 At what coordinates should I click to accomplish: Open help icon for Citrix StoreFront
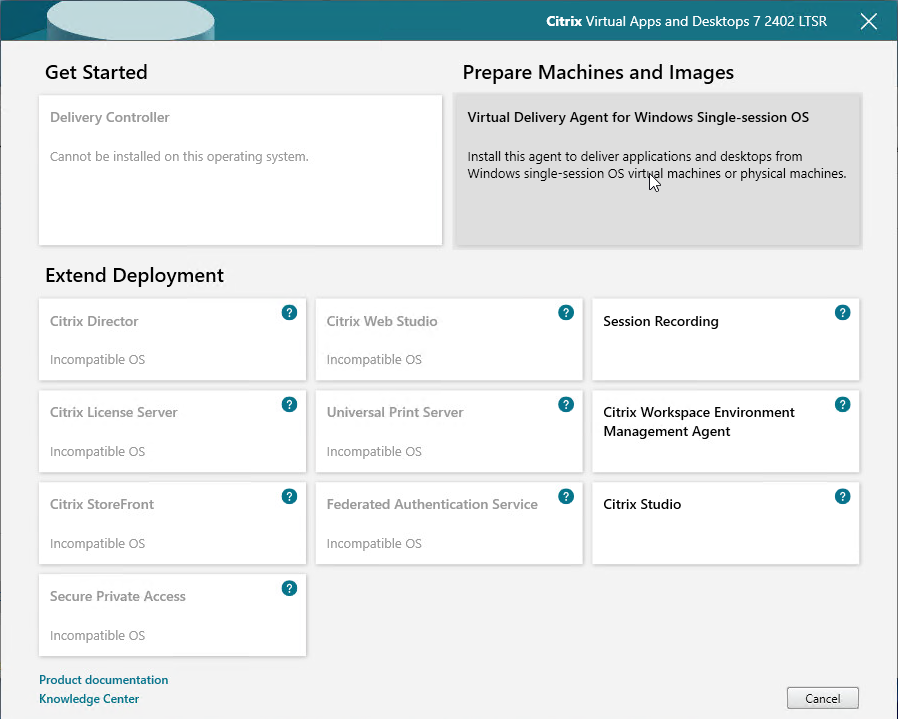pyautogui.click(x=289, y=496)
